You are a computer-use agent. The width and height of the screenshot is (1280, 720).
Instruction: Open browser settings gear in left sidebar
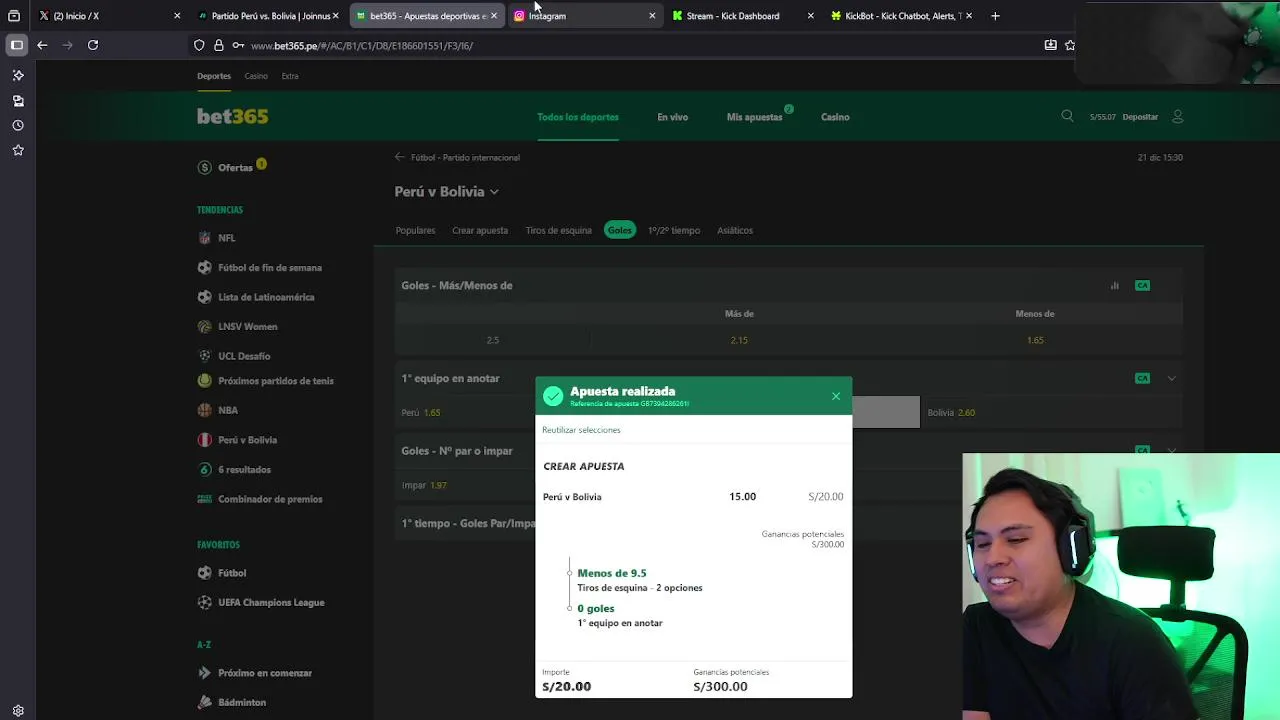point(18,711)
